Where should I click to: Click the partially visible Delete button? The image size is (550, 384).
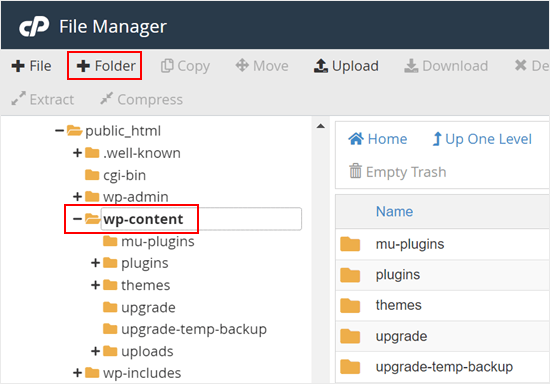[x=532, y=66]
